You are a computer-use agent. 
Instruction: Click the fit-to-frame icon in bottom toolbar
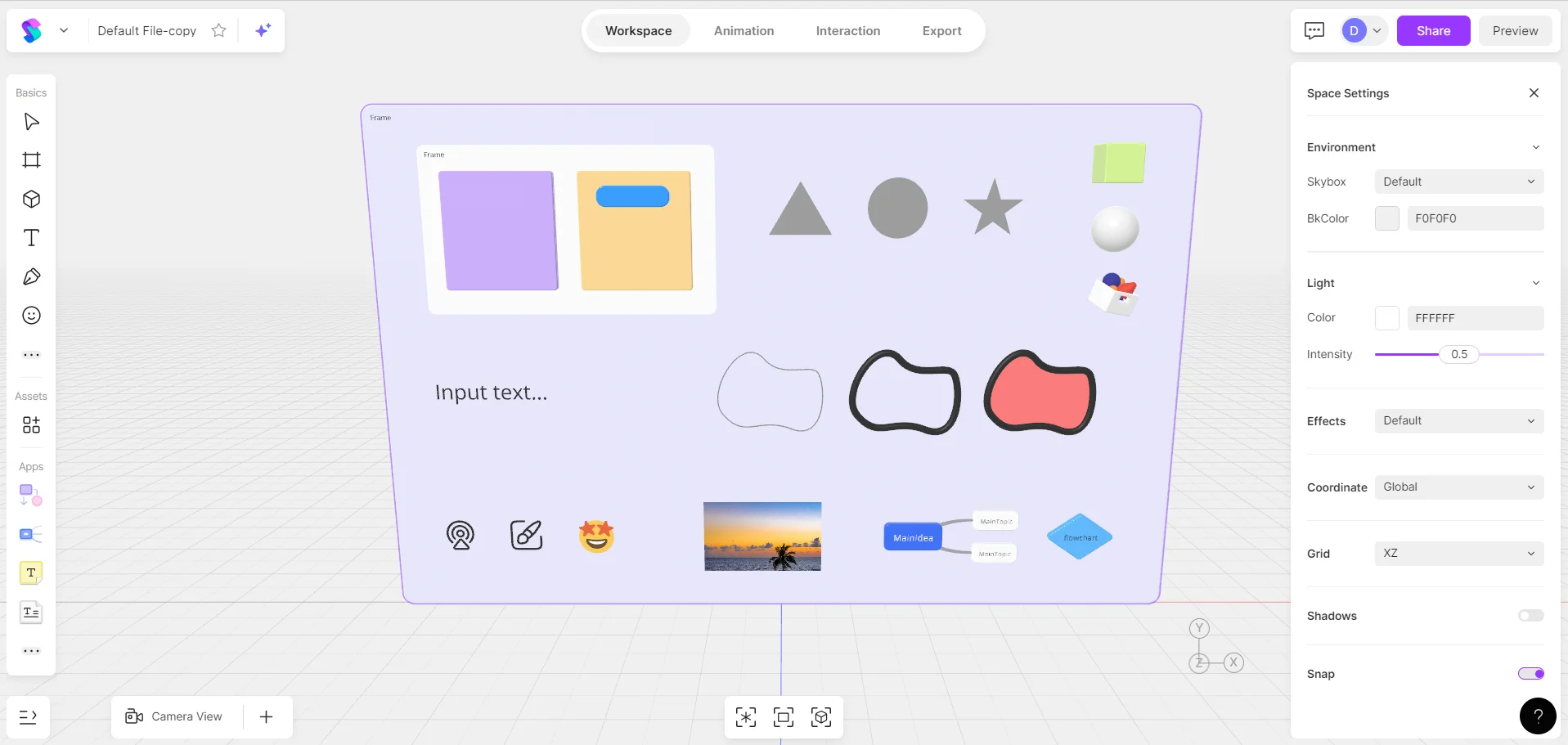pos(784,717)
